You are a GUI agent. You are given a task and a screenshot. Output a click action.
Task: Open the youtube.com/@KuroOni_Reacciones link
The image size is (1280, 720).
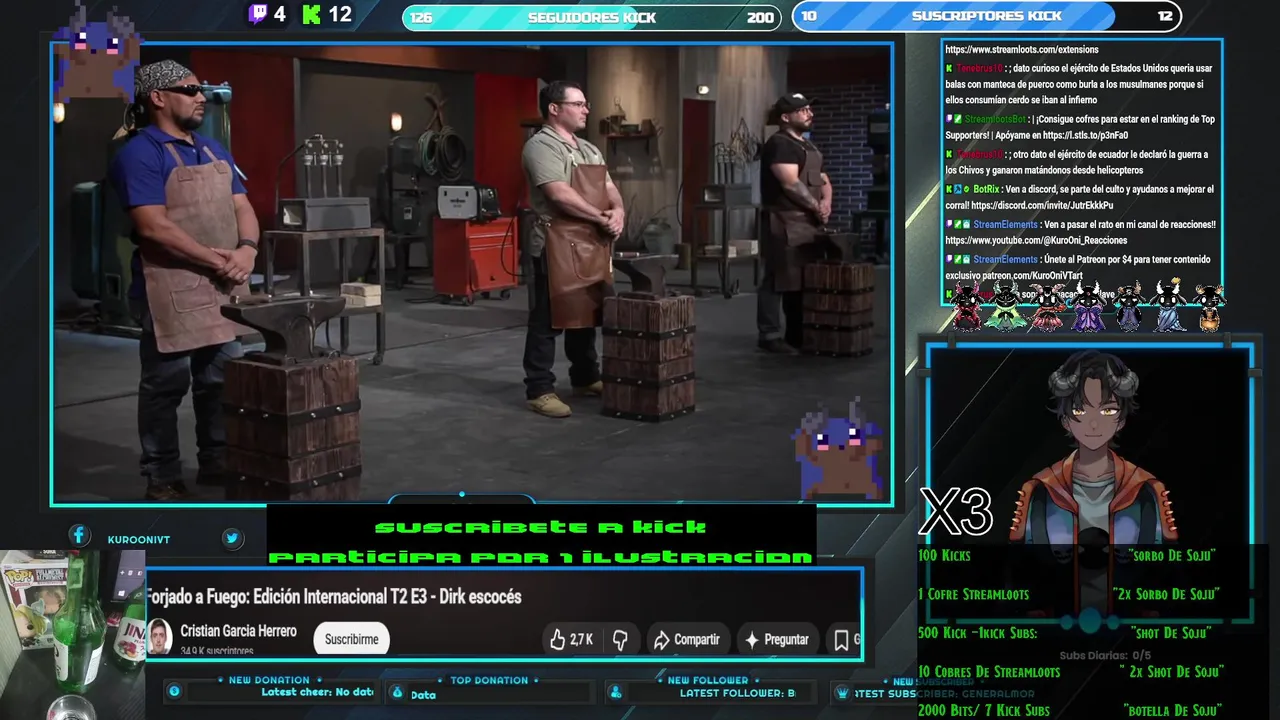(x=1036, y=240)
